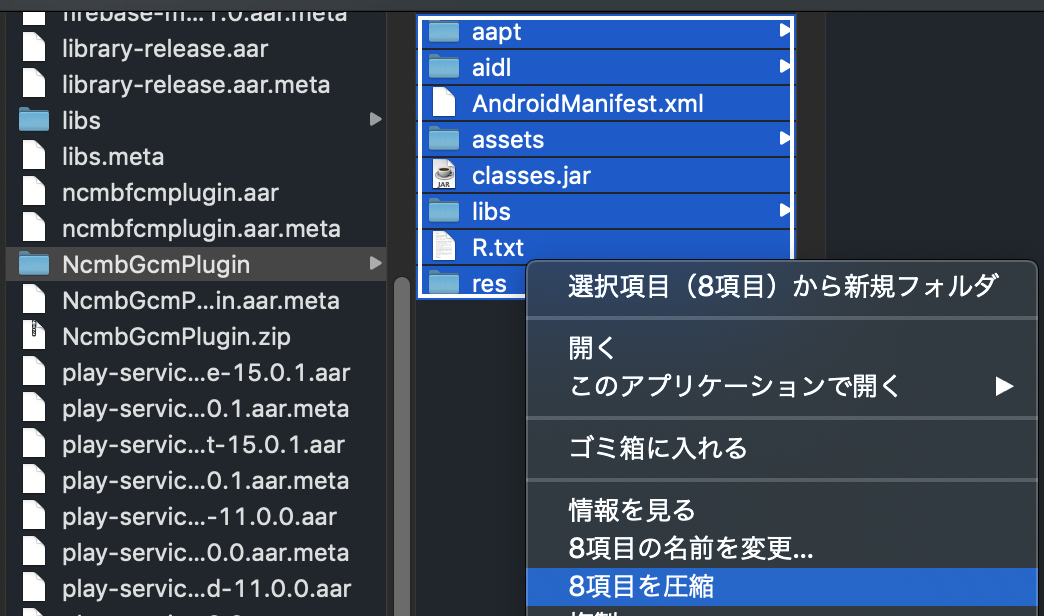Expand the left-column libs folder arrow
Viewport: 1044px width, 616px height.
[375, 120]
